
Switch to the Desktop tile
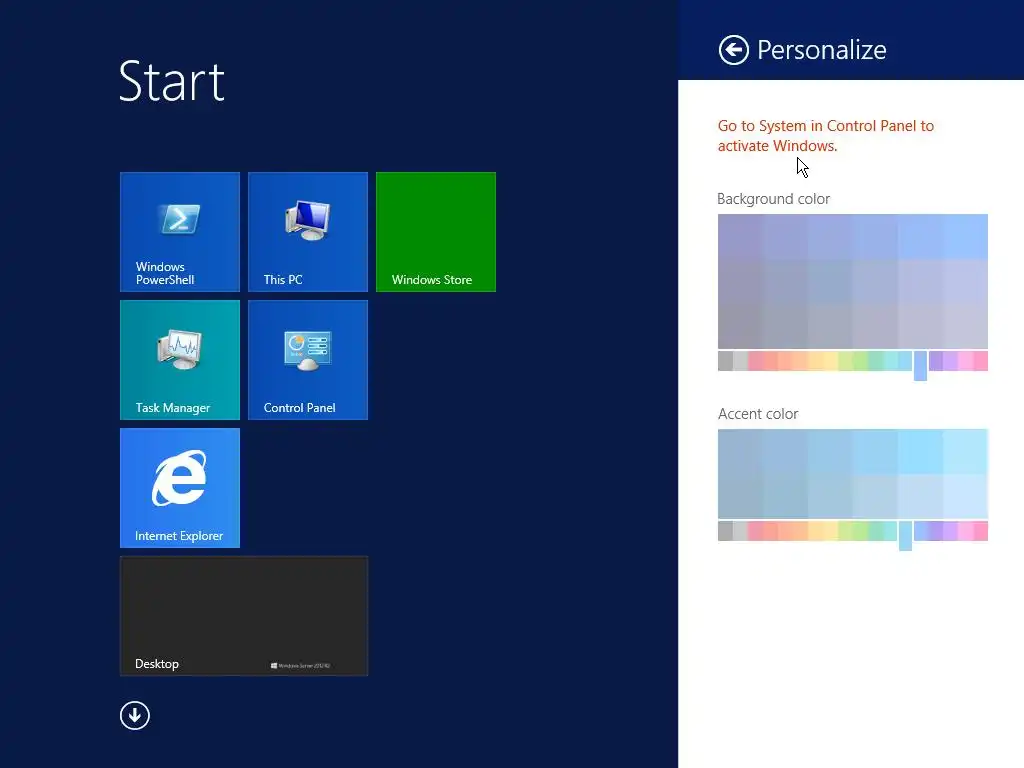(x=244, y=616)
